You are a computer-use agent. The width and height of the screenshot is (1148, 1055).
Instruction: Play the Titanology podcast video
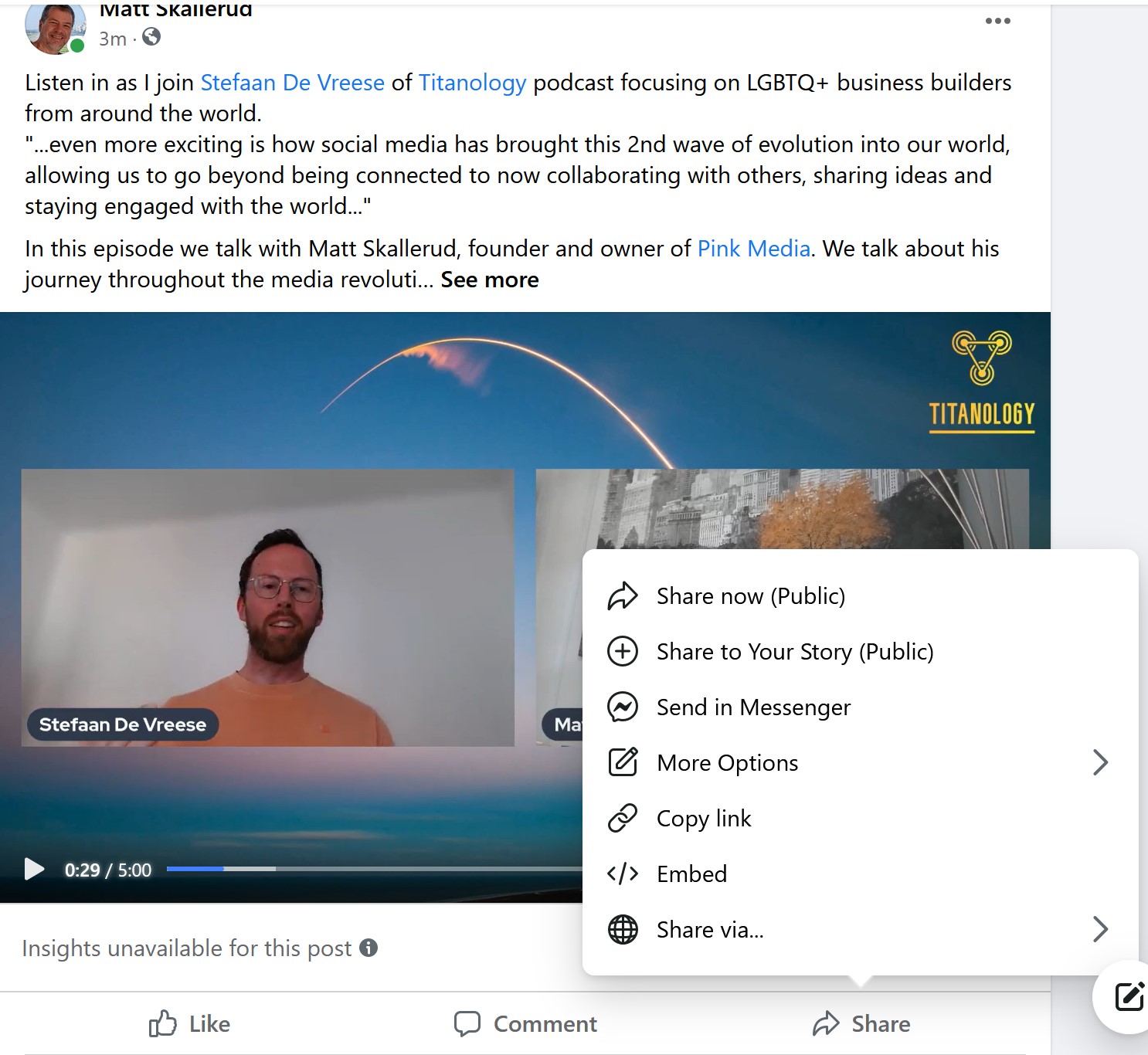(34, 869)
